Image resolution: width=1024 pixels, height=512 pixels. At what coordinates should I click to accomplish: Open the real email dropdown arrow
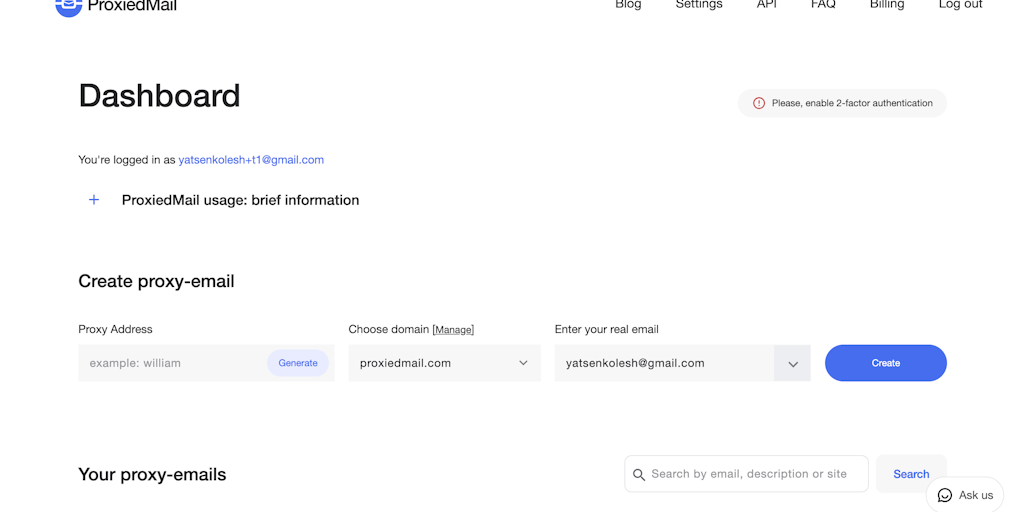pos(792,364)
